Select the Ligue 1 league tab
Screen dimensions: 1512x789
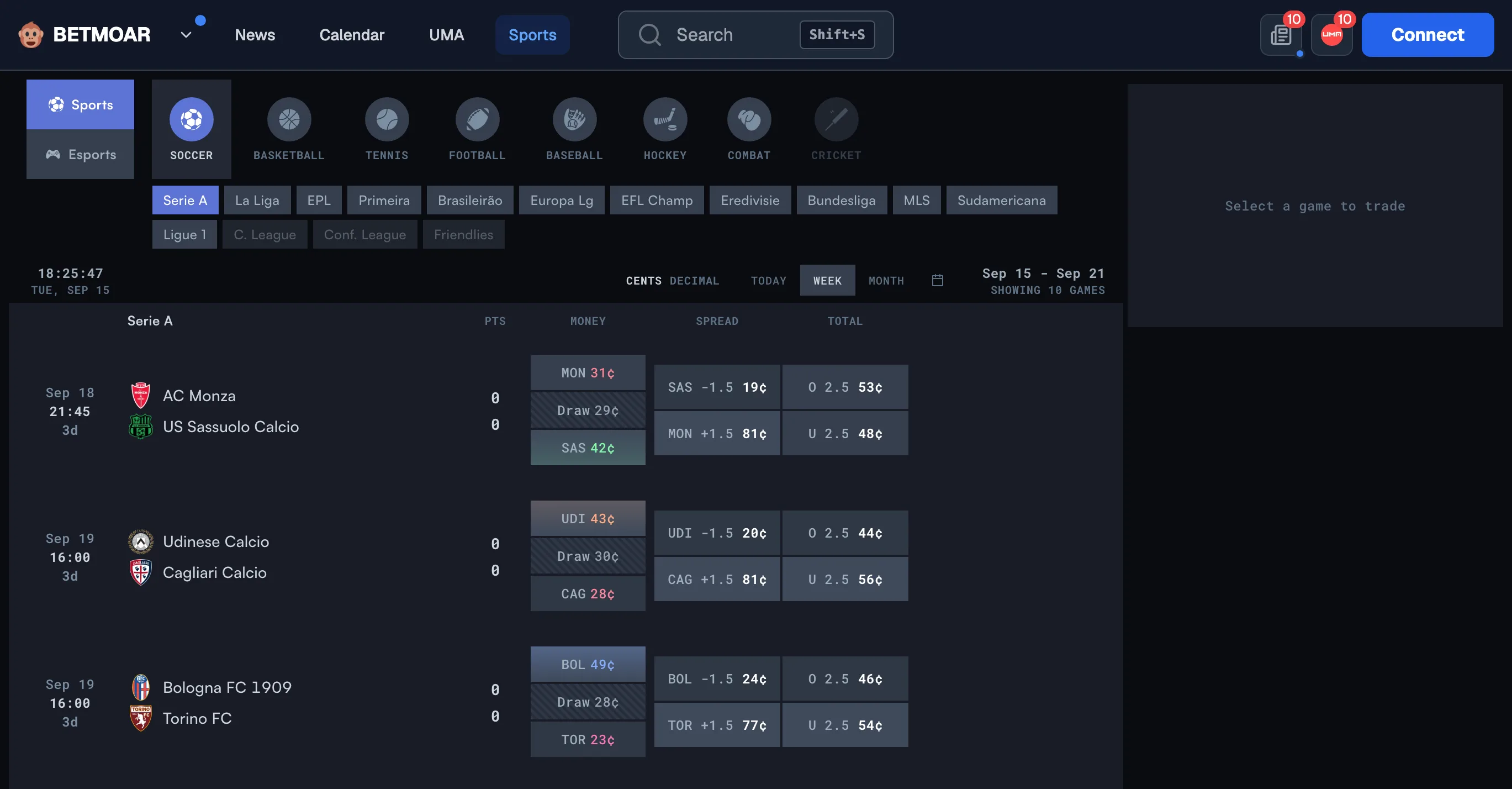click(x=184, y=234)
